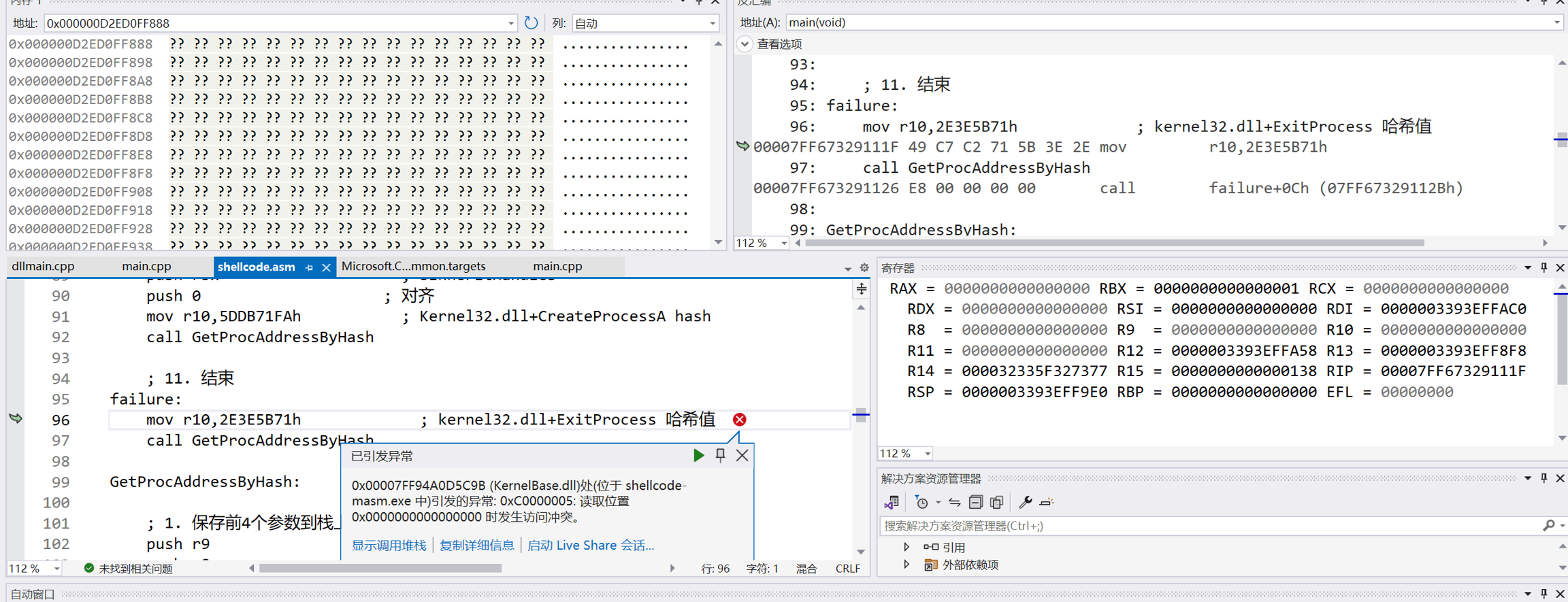Viewport: 1568px width, 602px height.
Task: Click Sync with Active Document icon
Action: (954, 503)
